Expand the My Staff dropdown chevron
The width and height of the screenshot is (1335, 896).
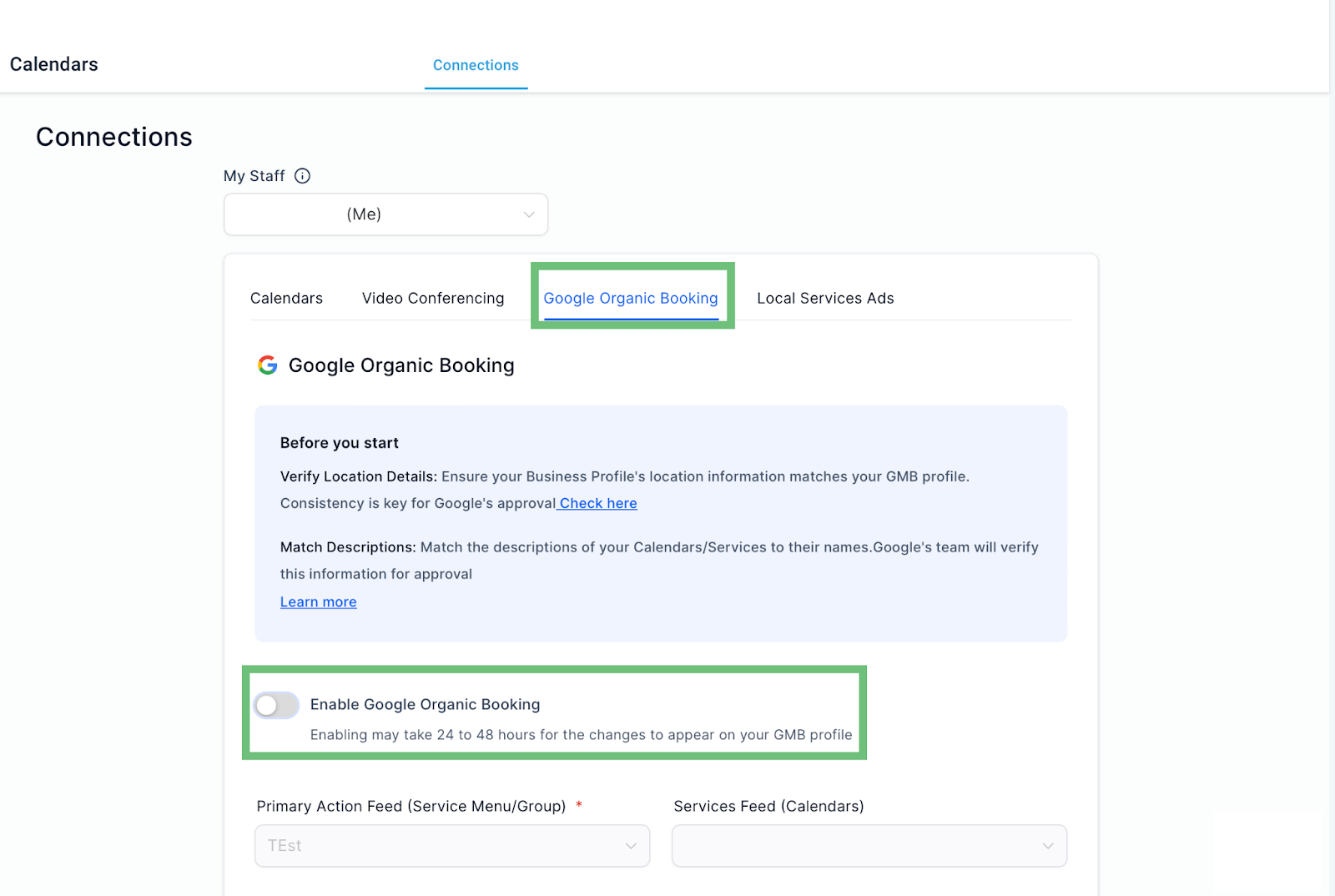pos(529,214)
